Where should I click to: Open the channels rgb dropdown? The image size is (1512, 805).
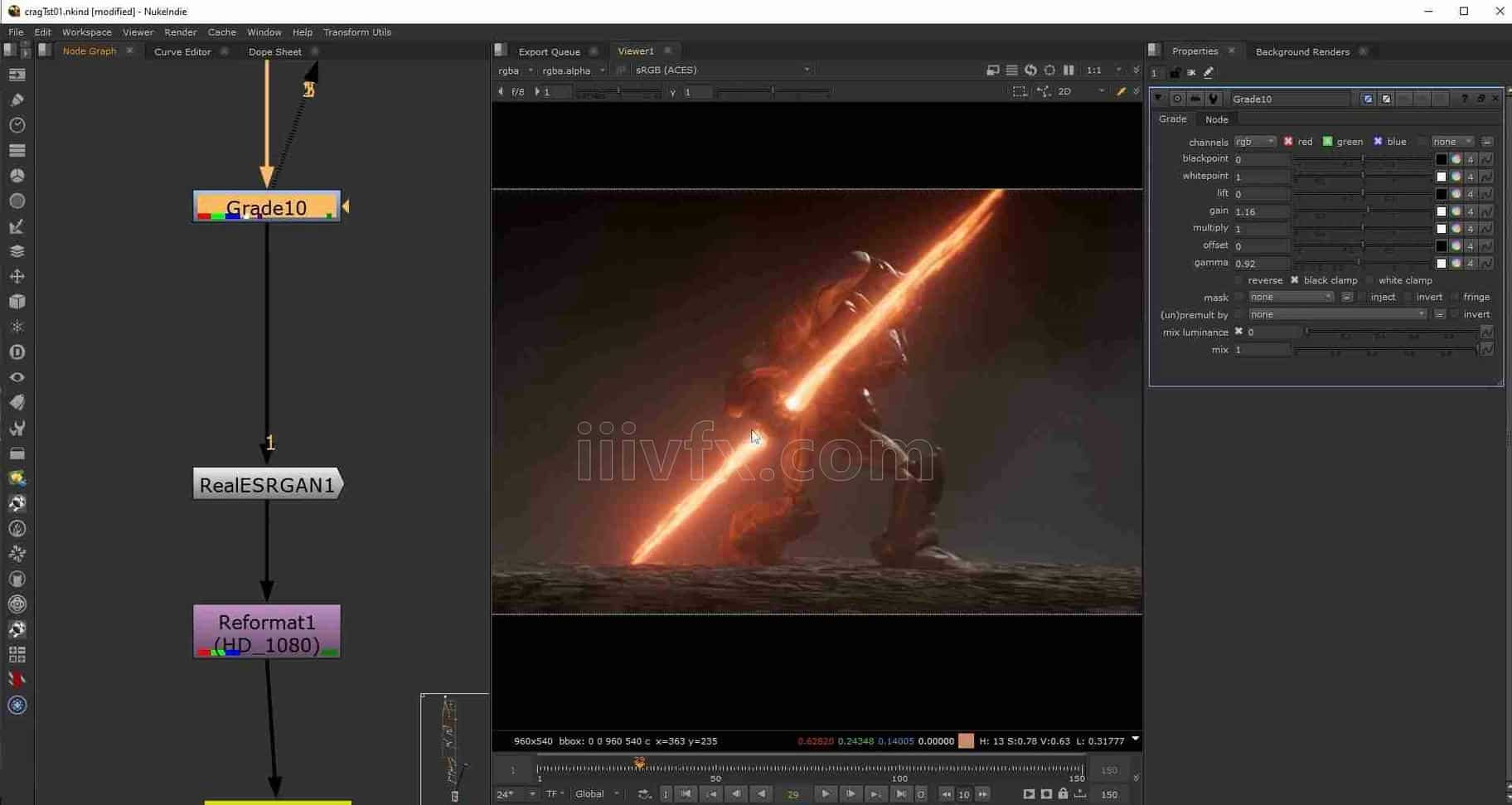pyautogui.click(x=1255, y=142)
